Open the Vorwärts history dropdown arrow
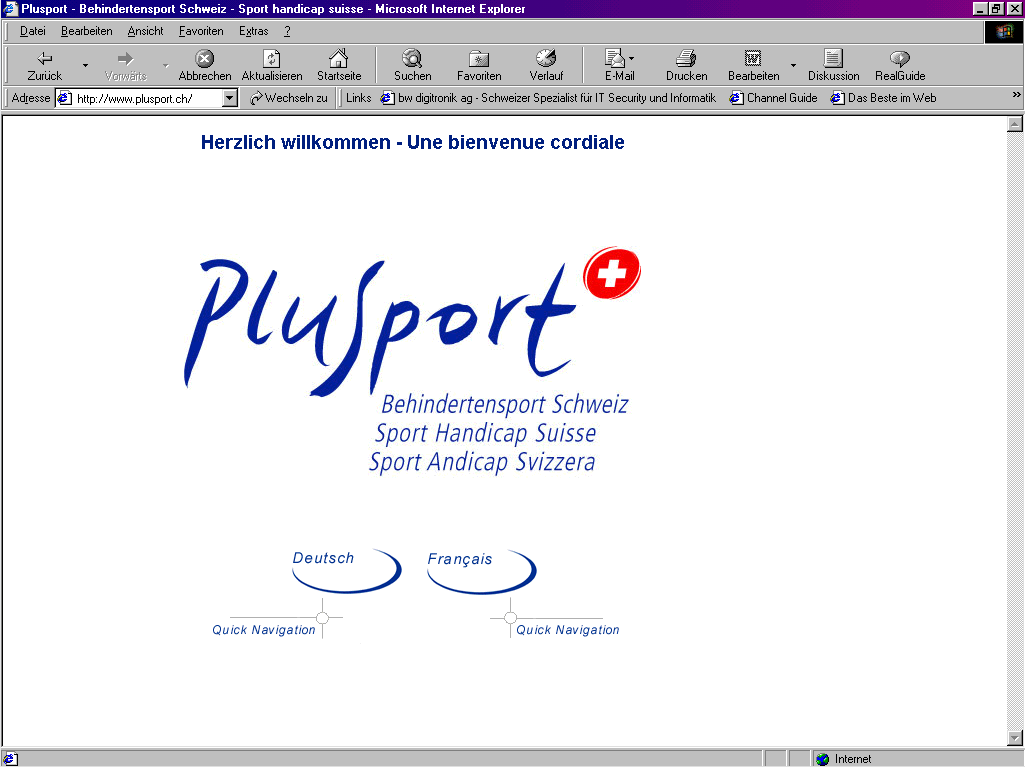1025x767 pixels. [165, 65]
